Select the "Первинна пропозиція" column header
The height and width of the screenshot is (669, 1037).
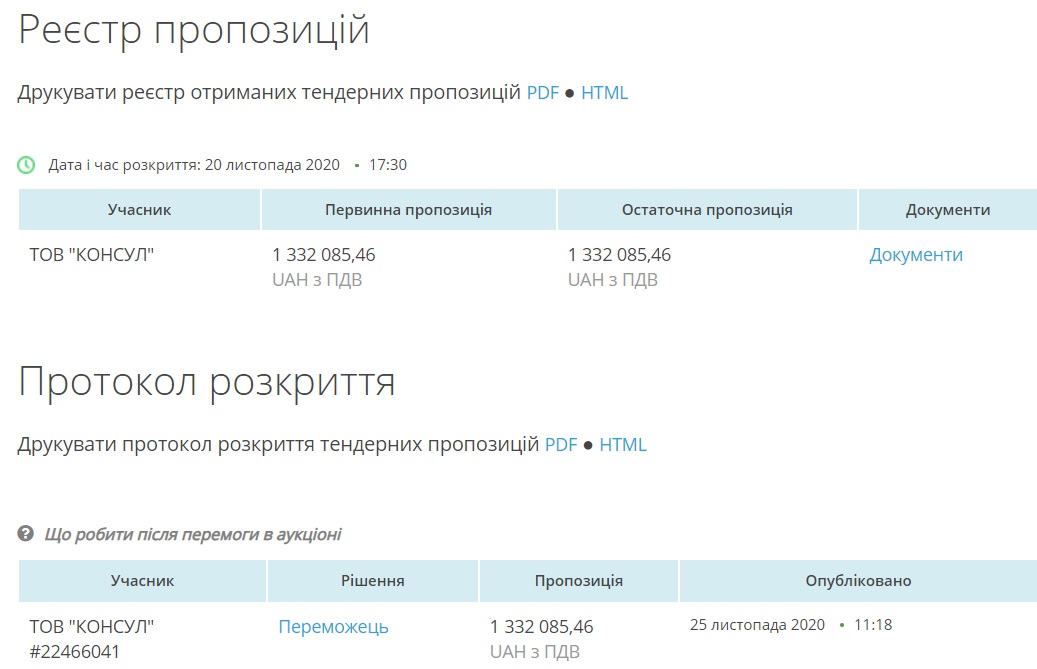click(409, 210)
